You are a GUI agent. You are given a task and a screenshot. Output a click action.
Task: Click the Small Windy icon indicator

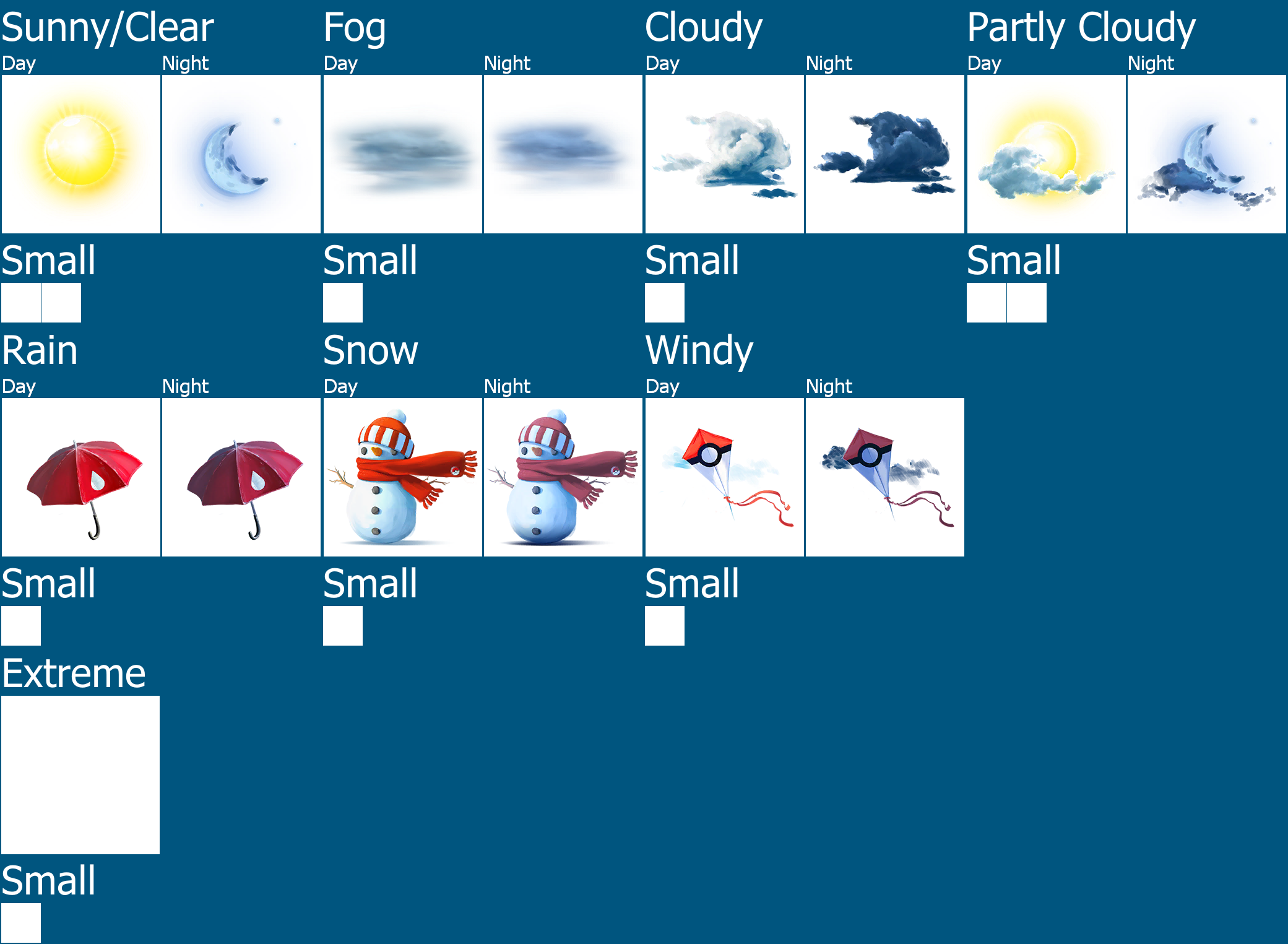664,624
